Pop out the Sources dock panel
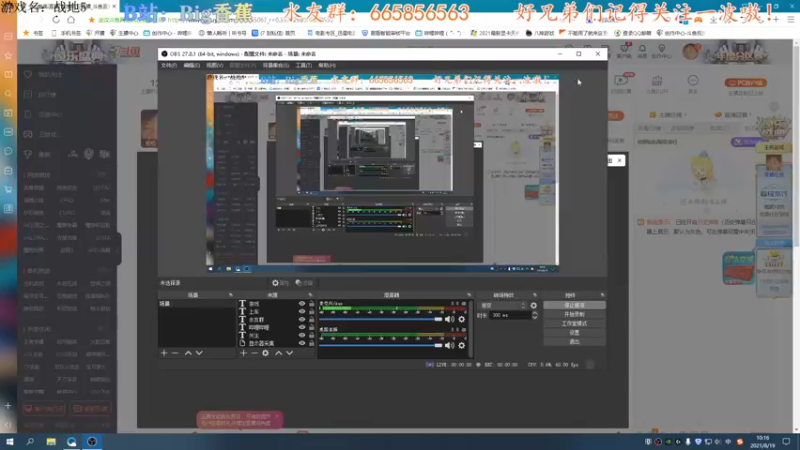This screenshot has width=800, height=450. [x=310, y=295]
